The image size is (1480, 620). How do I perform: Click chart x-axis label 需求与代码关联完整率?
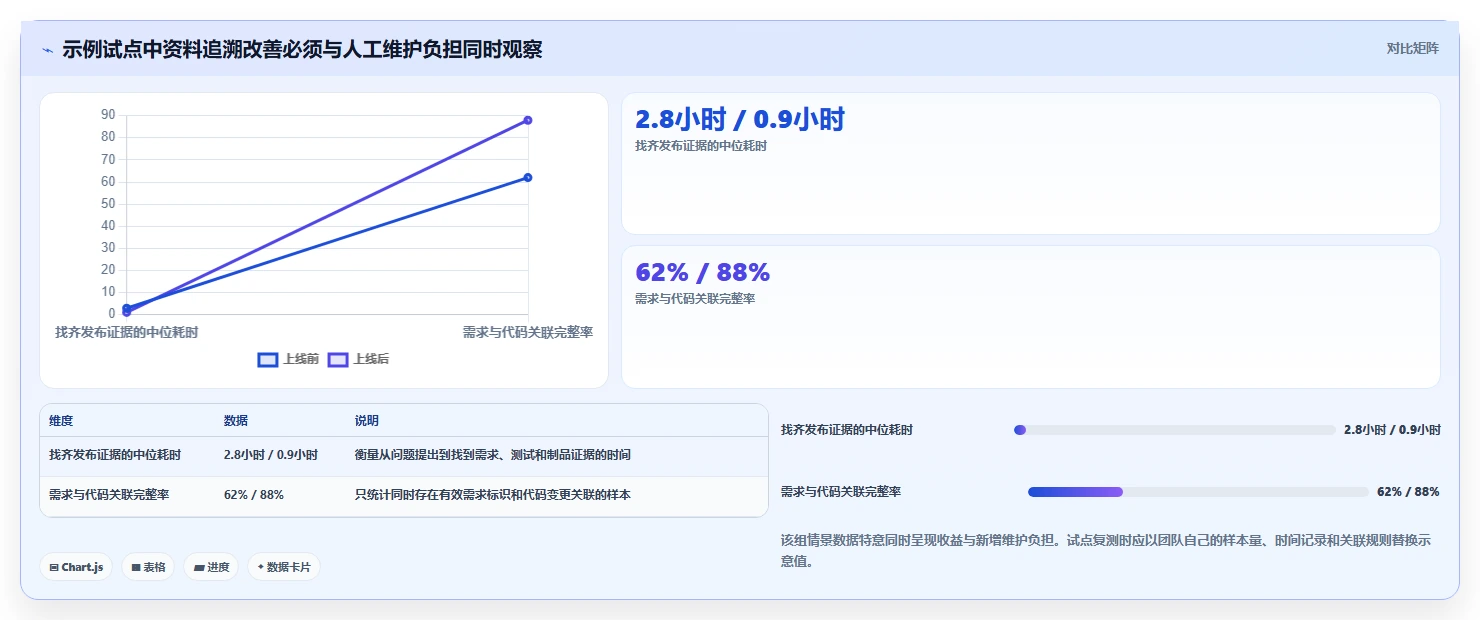pos(528,332)
